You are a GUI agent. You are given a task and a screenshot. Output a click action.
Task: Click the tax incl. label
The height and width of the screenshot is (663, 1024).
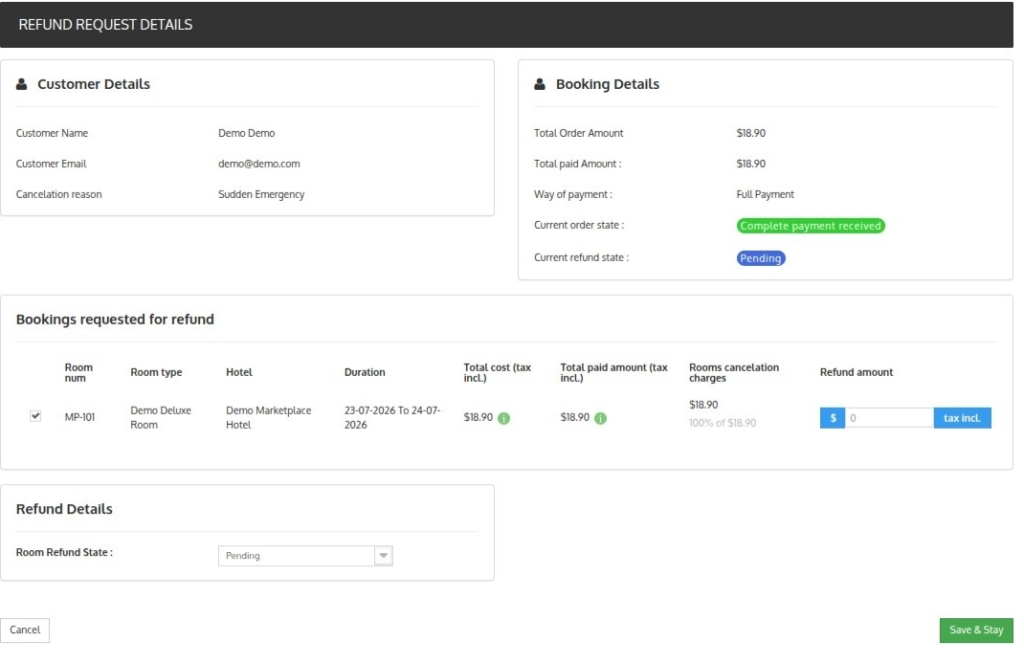(963, 418)
